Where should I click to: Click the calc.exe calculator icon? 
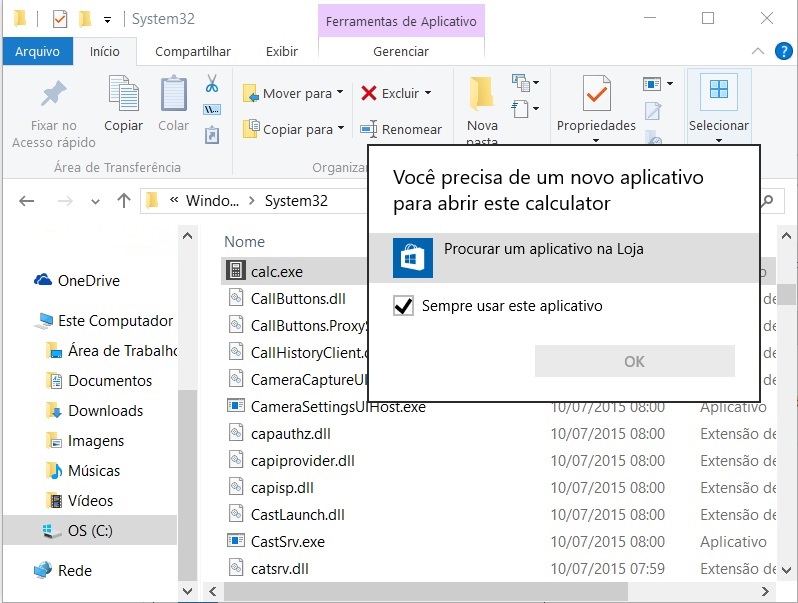[236, 270]
